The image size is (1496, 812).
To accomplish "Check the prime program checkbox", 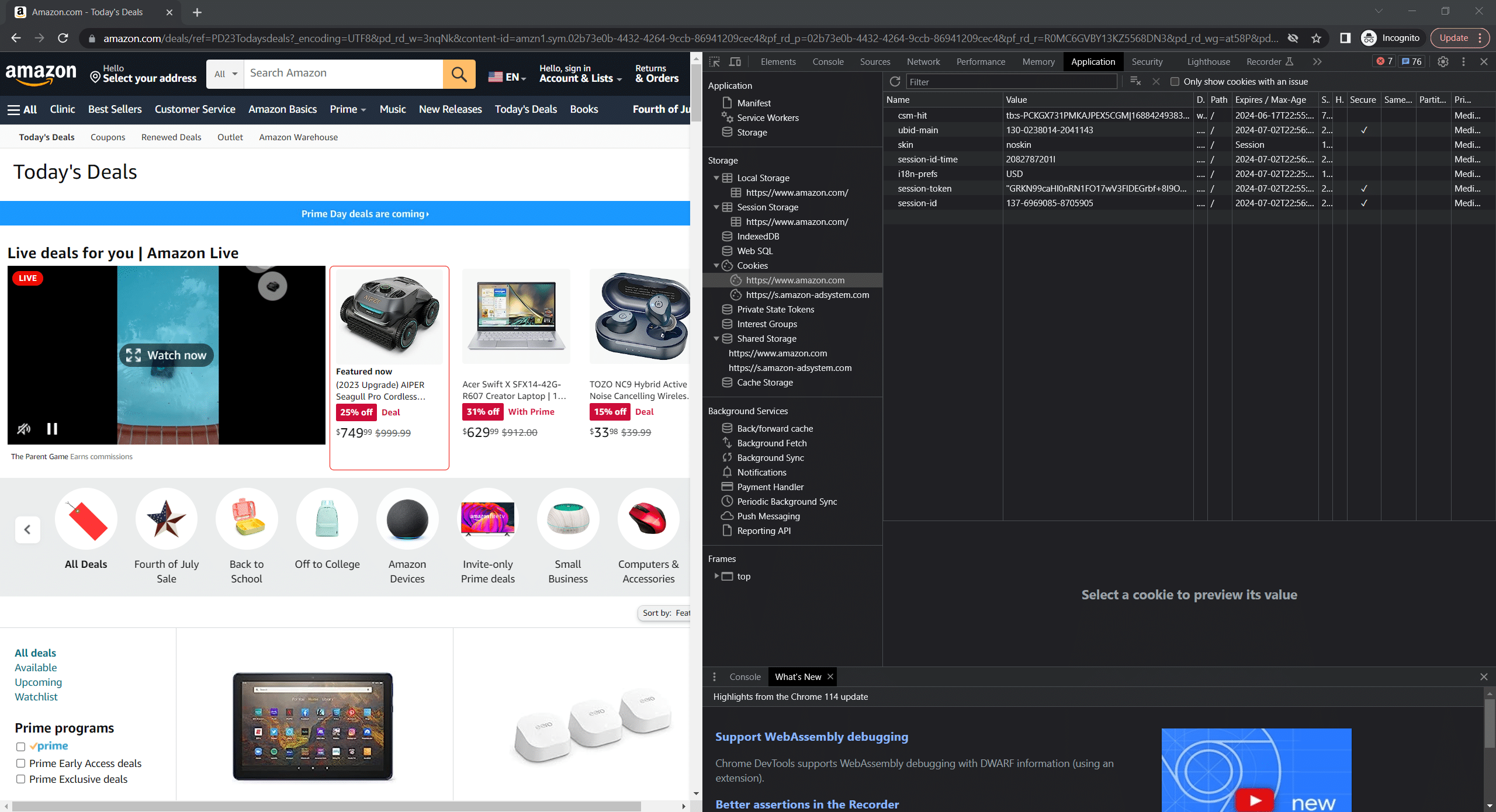I will point(20,747).
